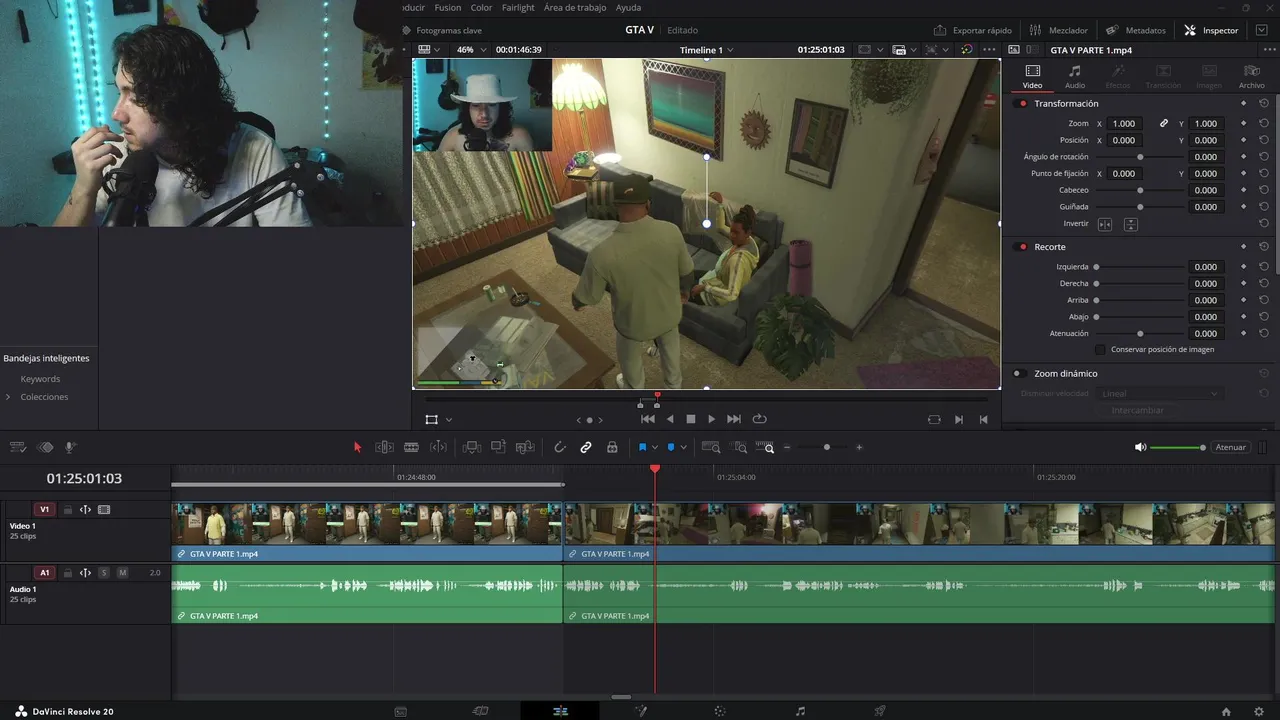Jump to first frame button
This screenshot has width=1280, height=720.
(x=648, y=419)
